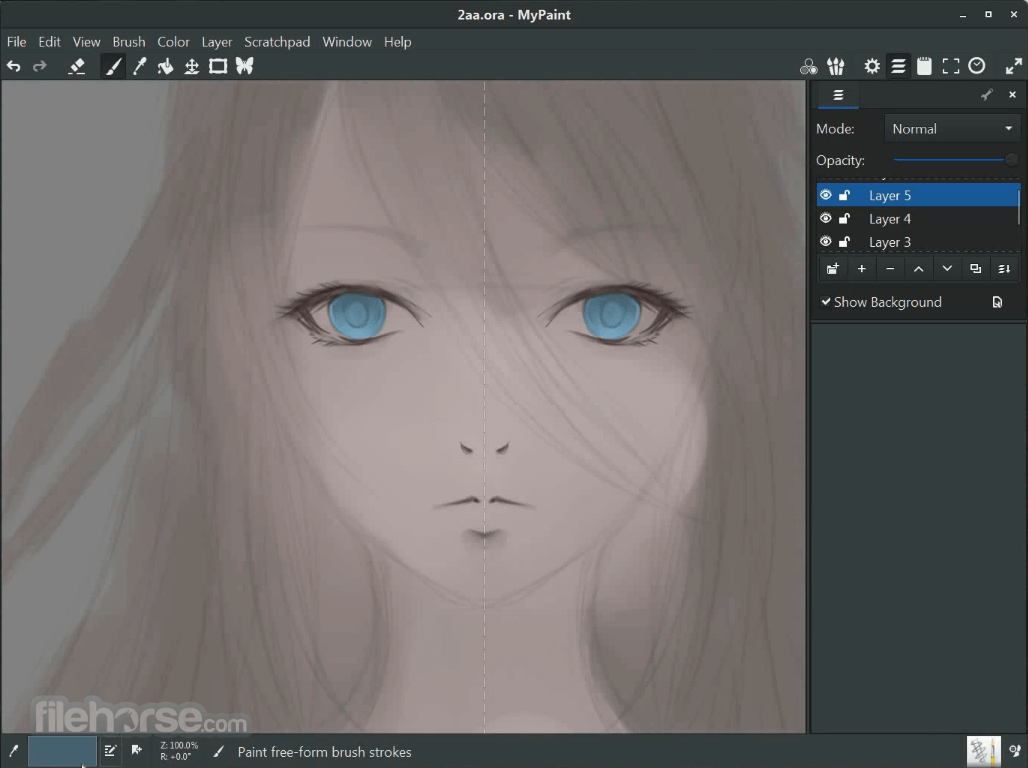
Task: Open the Help menu
Action: [397, 42]
